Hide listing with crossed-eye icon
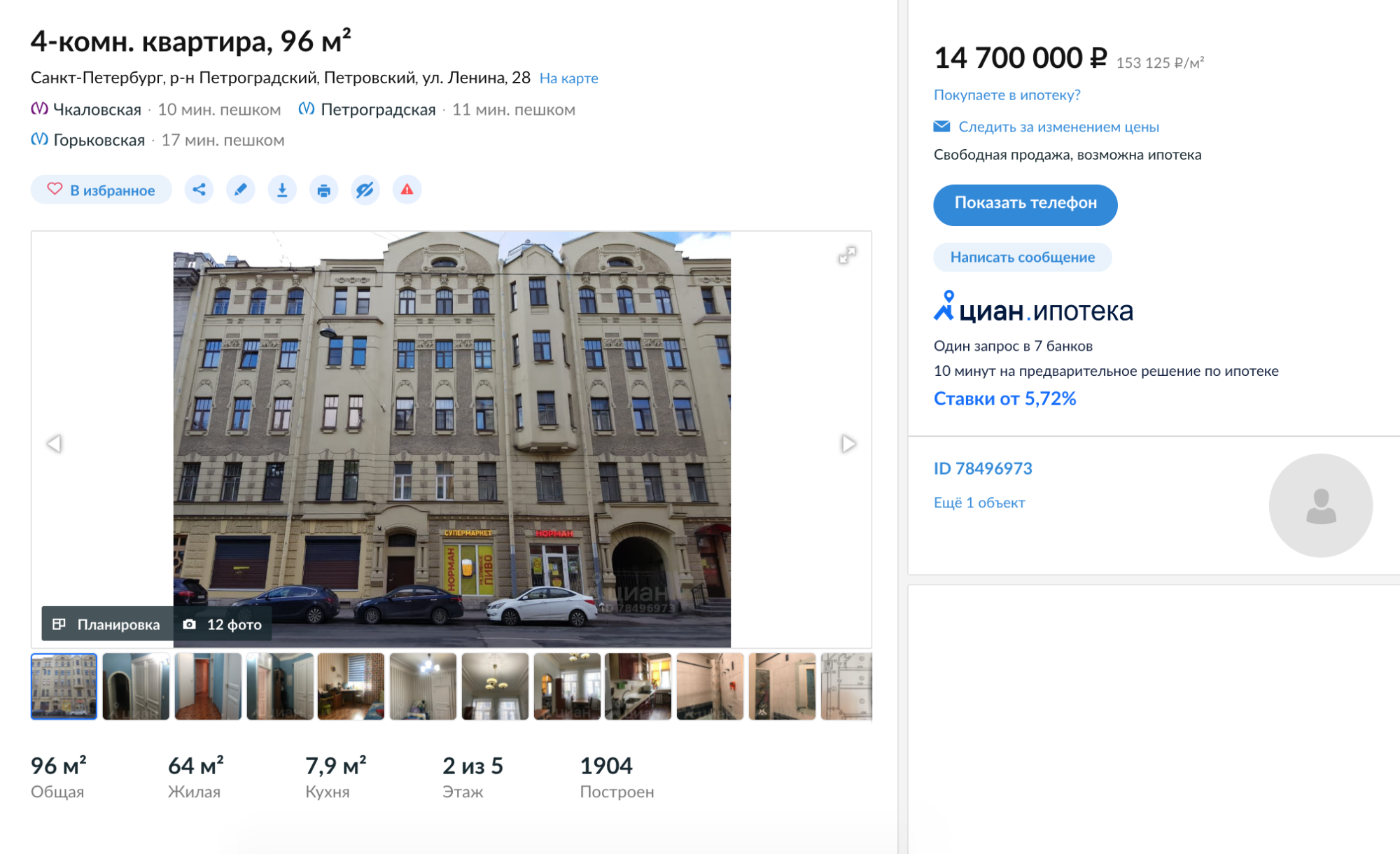The height and width of the screenshot is (854, 1400). (365, 190)
